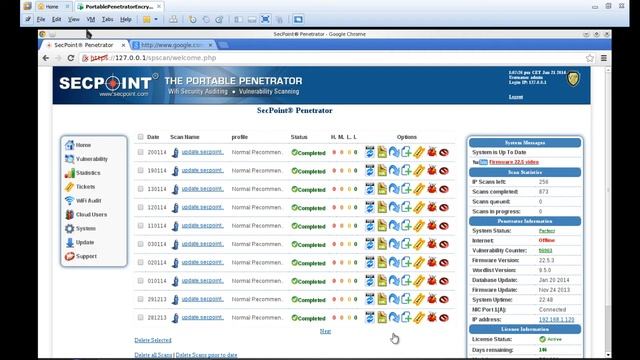Viewport: 640px width, 360px height.
Task: Click the Date column header
Action: pos(153,137)
